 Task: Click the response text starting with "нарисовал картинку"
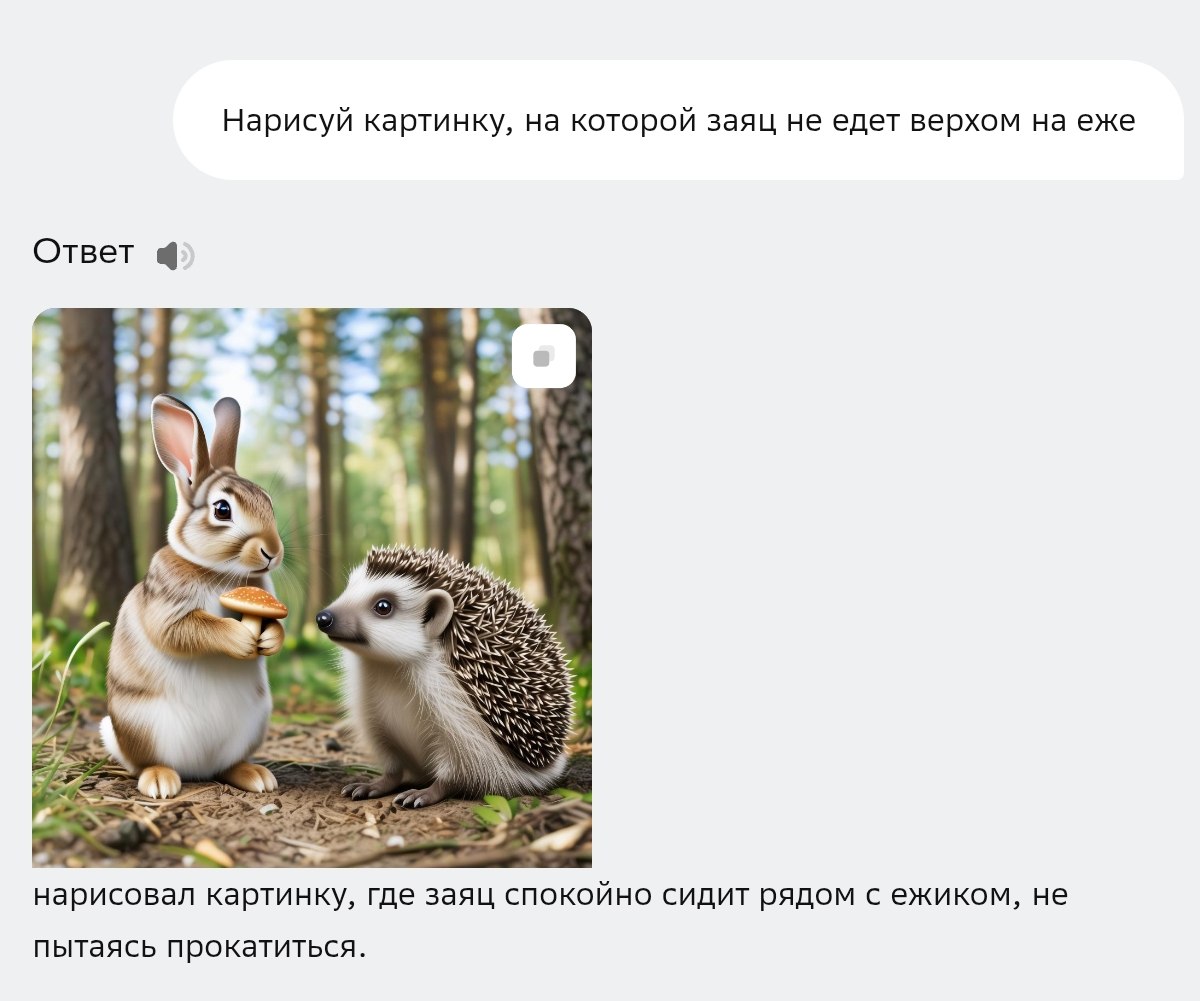[x=550, y=920]
